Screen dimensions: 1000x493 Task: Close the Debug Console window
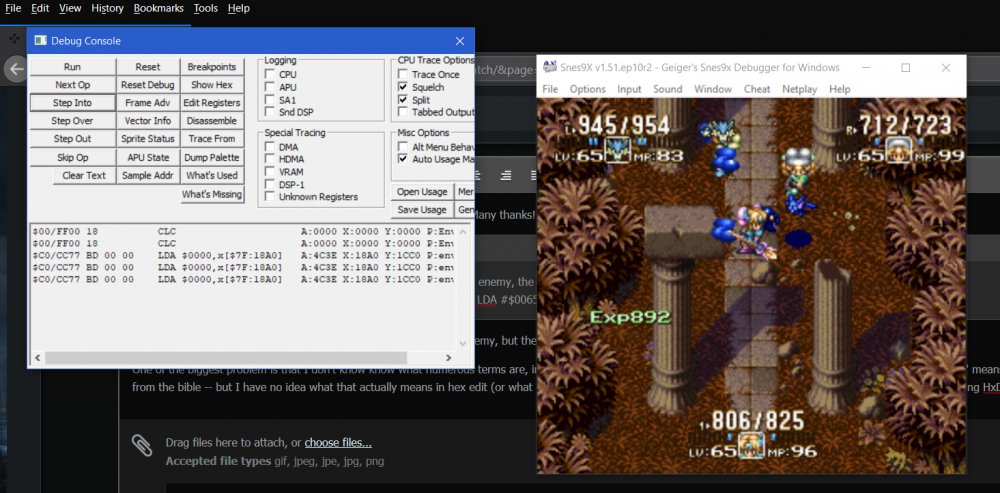point(460,41)
